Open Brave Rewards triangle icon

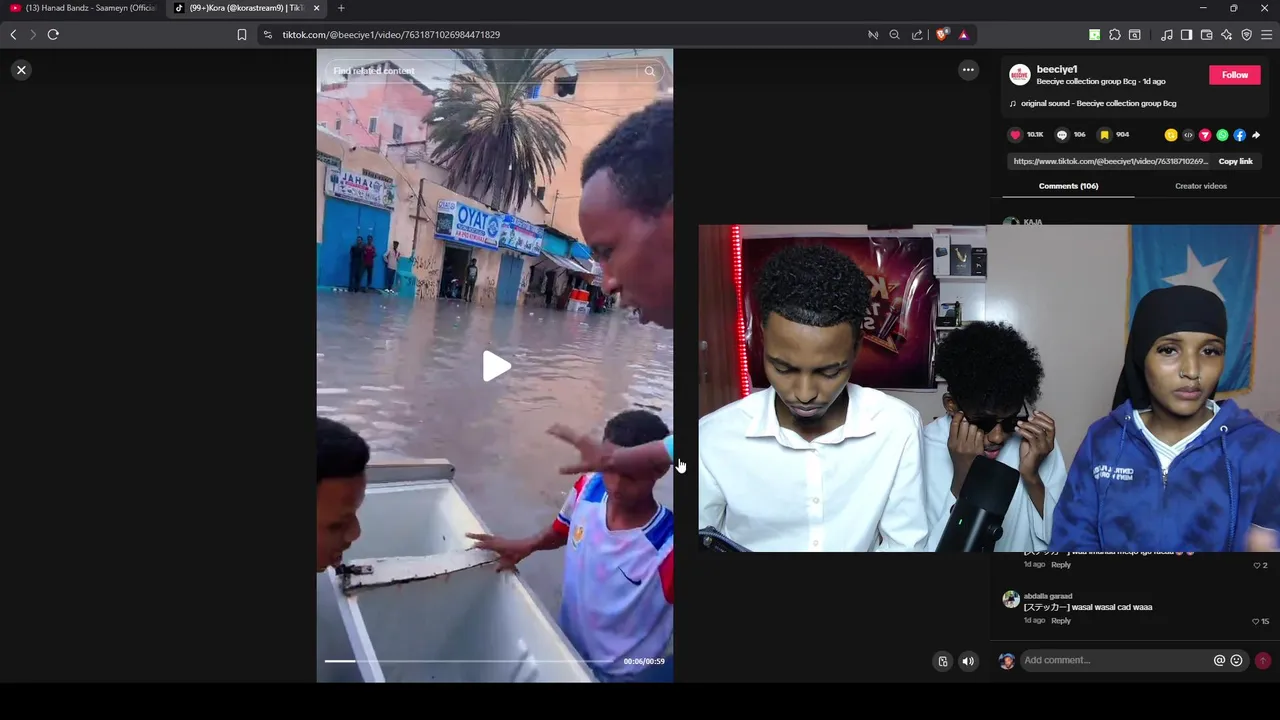pyautogui.click(x=963, y=35)
